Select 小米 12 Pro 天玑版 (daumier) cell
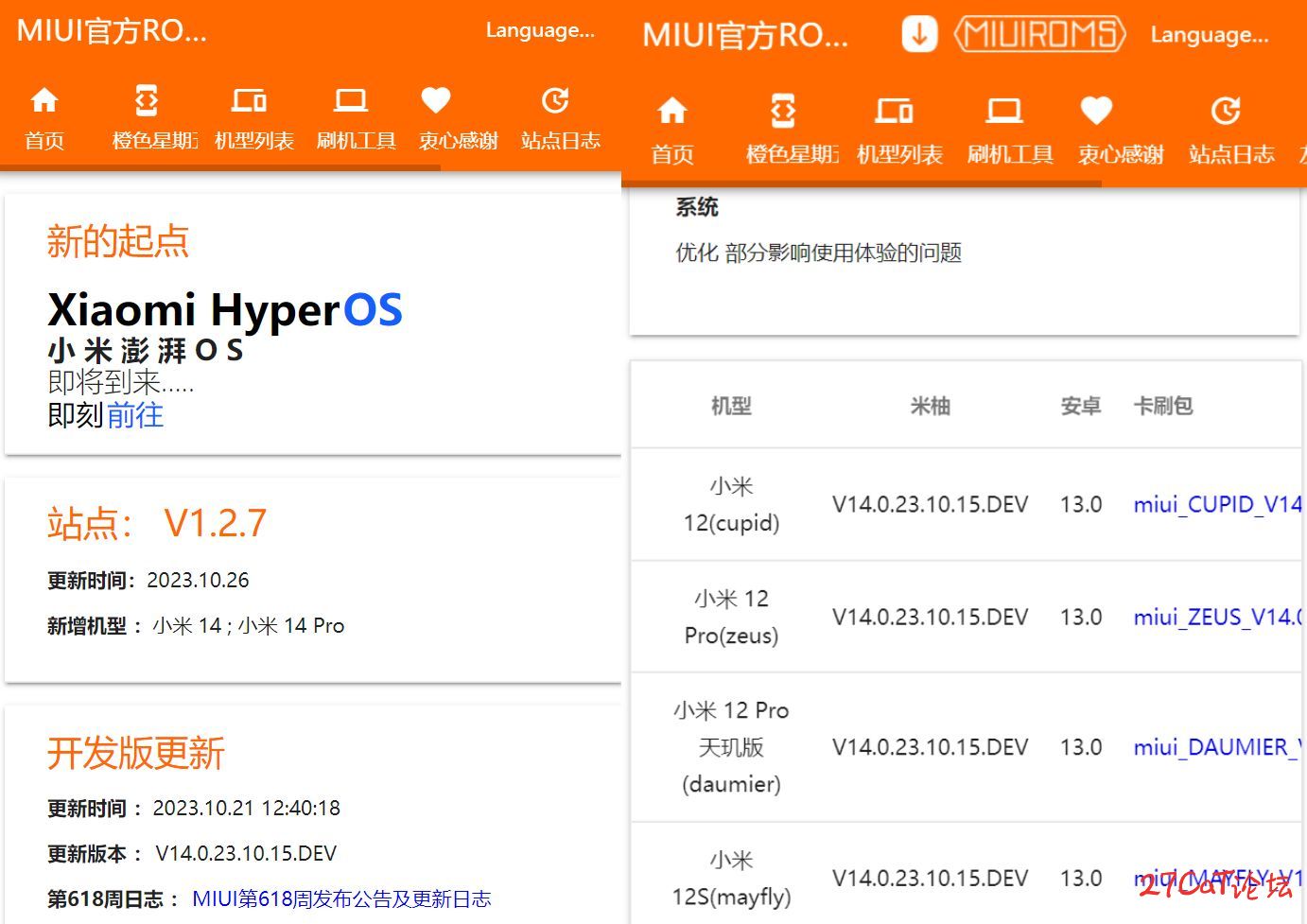The width and height of the screenshot is (1307, 924). tap(731, 747)
